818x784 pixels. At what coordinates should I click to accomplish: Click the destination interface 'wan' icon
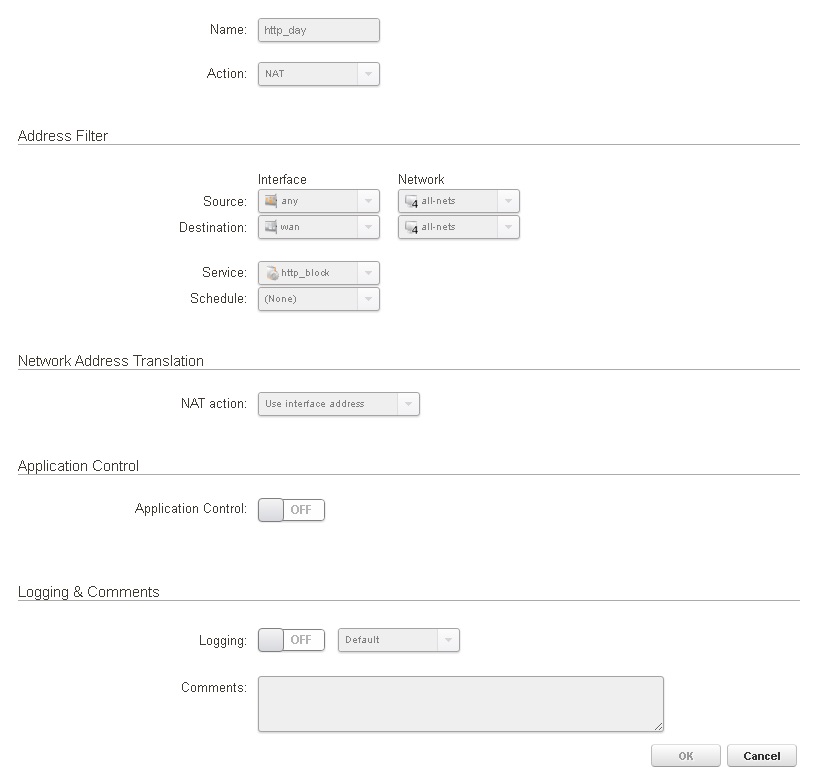coord(271,227)
